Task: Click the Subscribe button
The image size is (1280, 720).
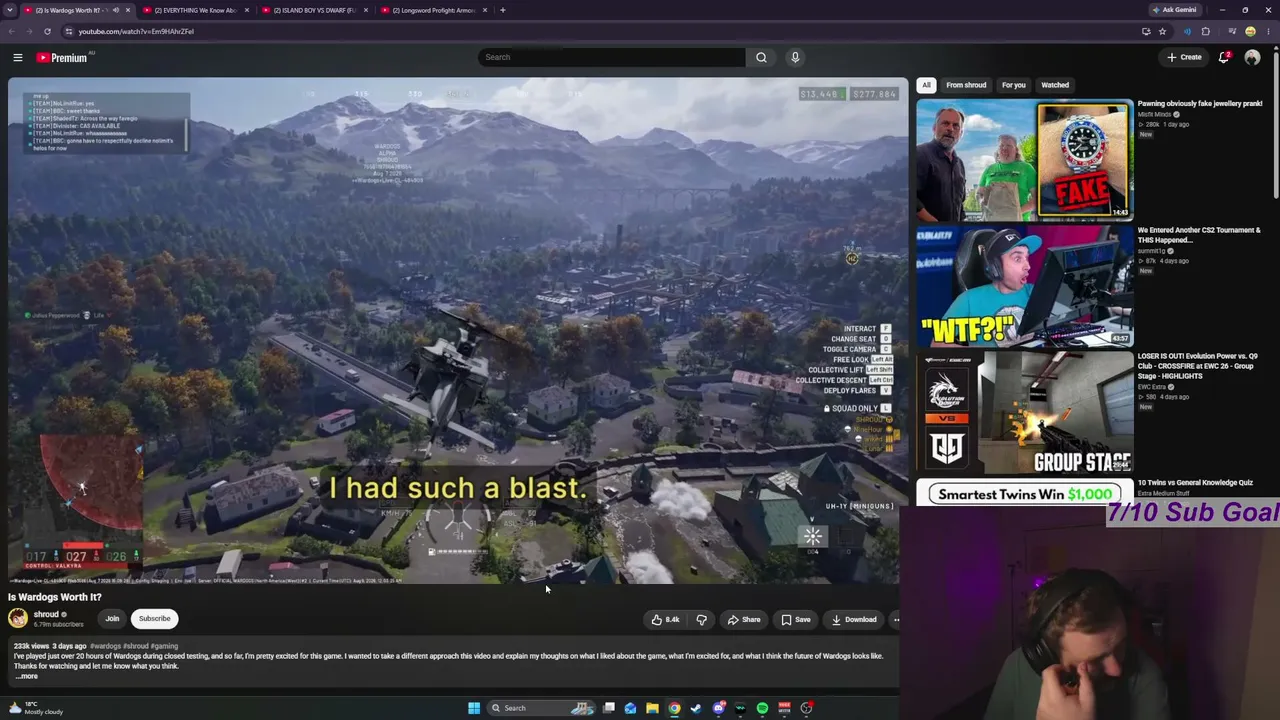Action: 155,619
